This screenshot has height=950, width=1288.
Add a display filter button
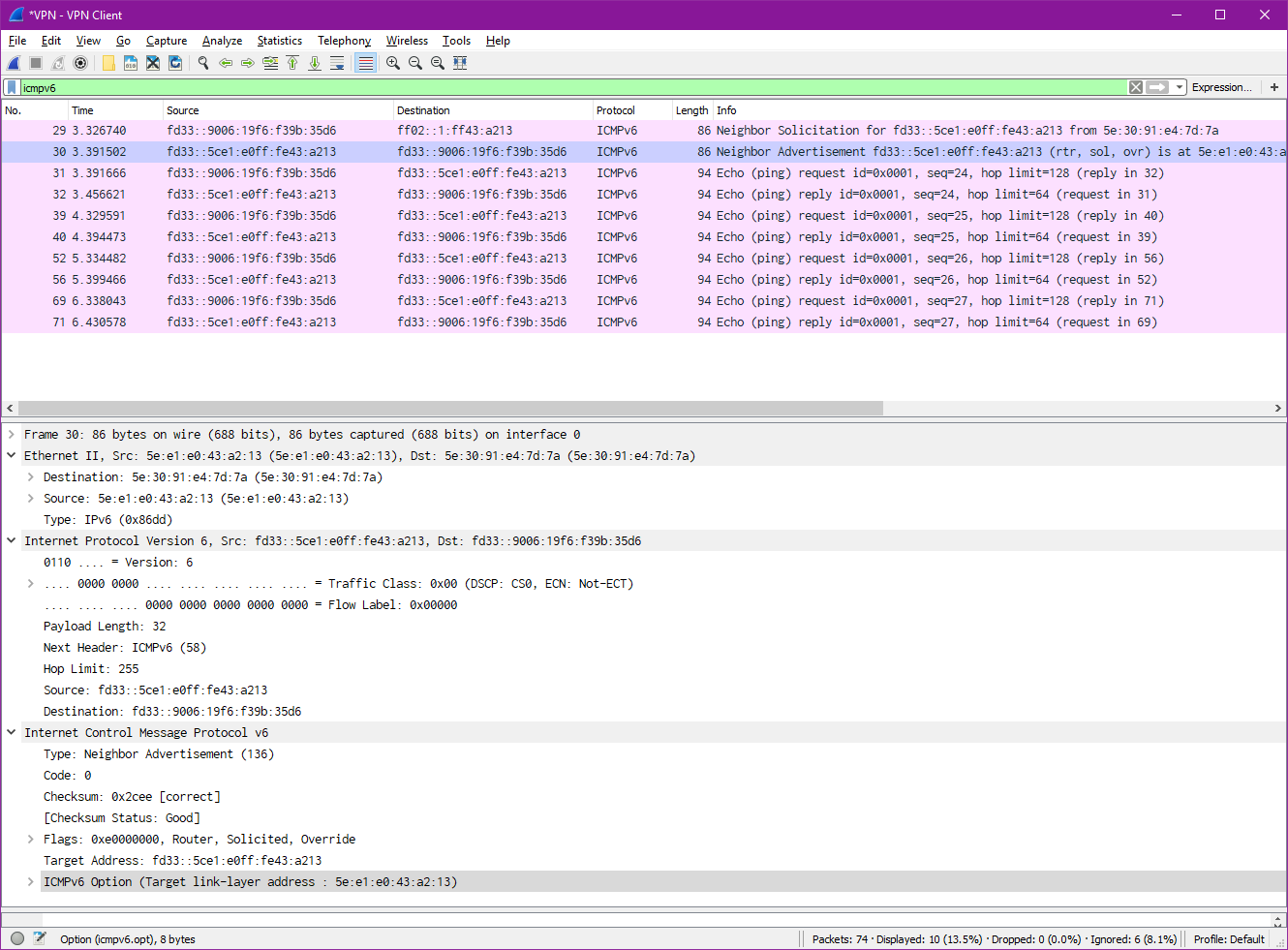click(1274, 87)
